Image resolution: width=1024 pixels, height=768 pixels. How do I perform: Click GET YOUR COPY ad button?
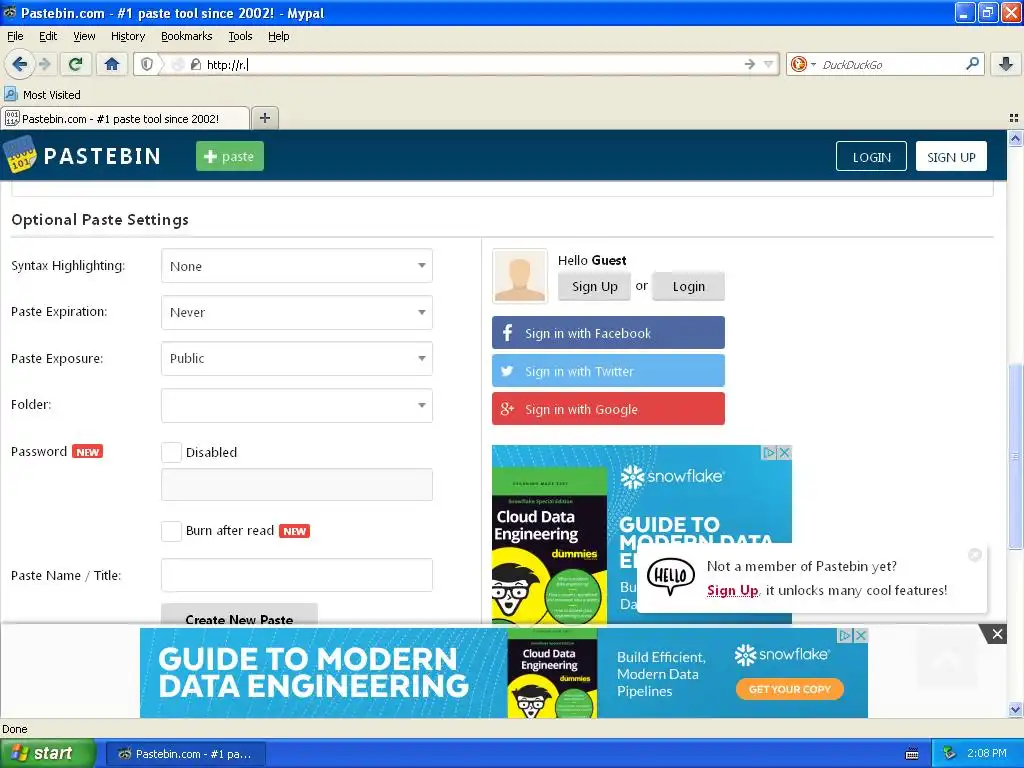click(790, 689)
